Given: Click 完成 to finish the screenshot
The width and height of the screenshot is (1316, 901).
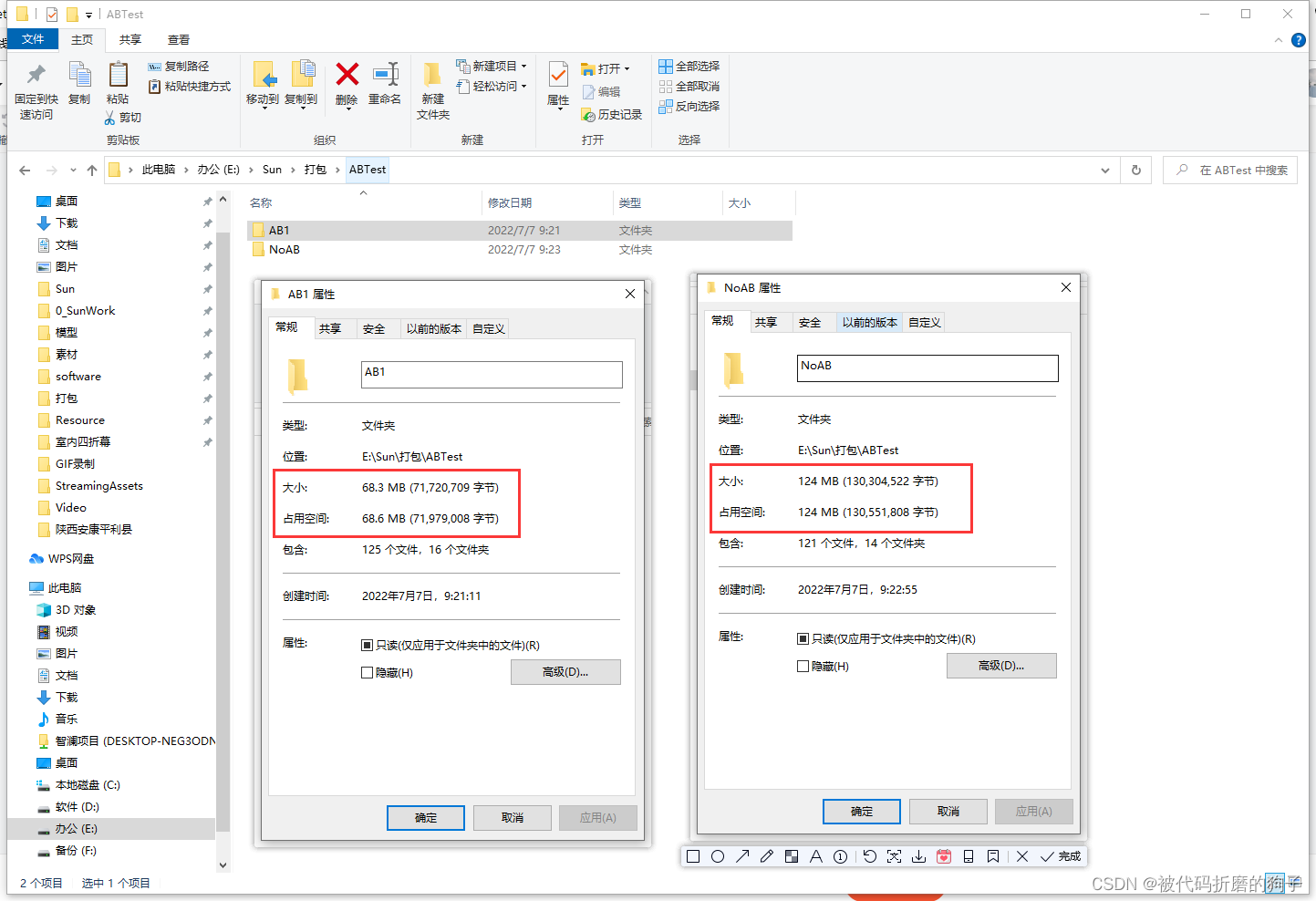Looking at the screenshot, I should point(1062,856).
